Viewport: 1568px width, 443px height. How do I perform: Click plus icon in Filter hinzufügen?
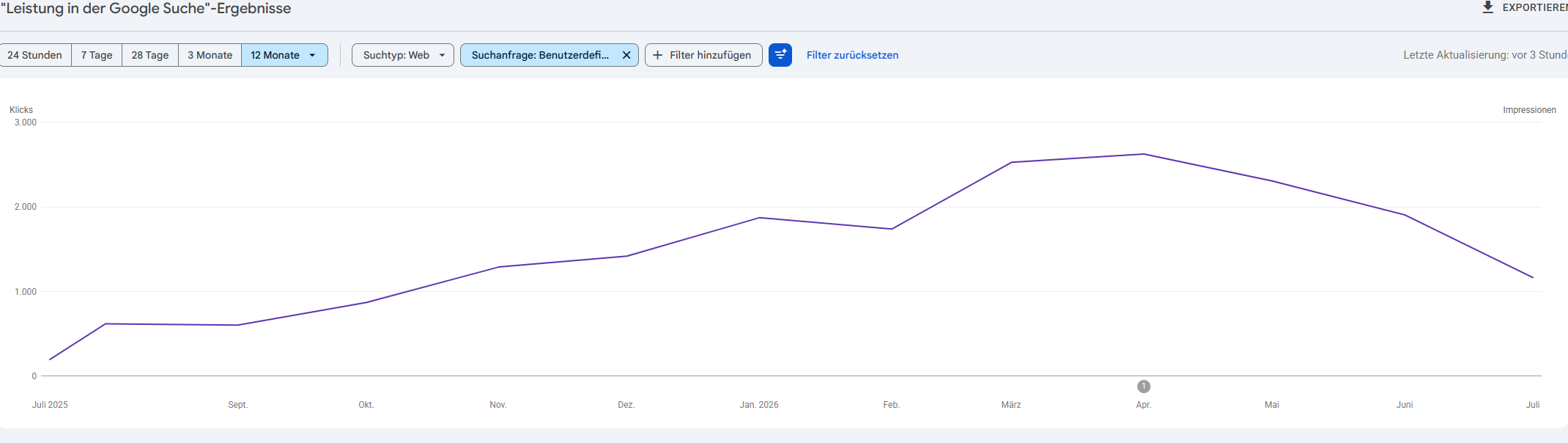[x=657, y=55]
